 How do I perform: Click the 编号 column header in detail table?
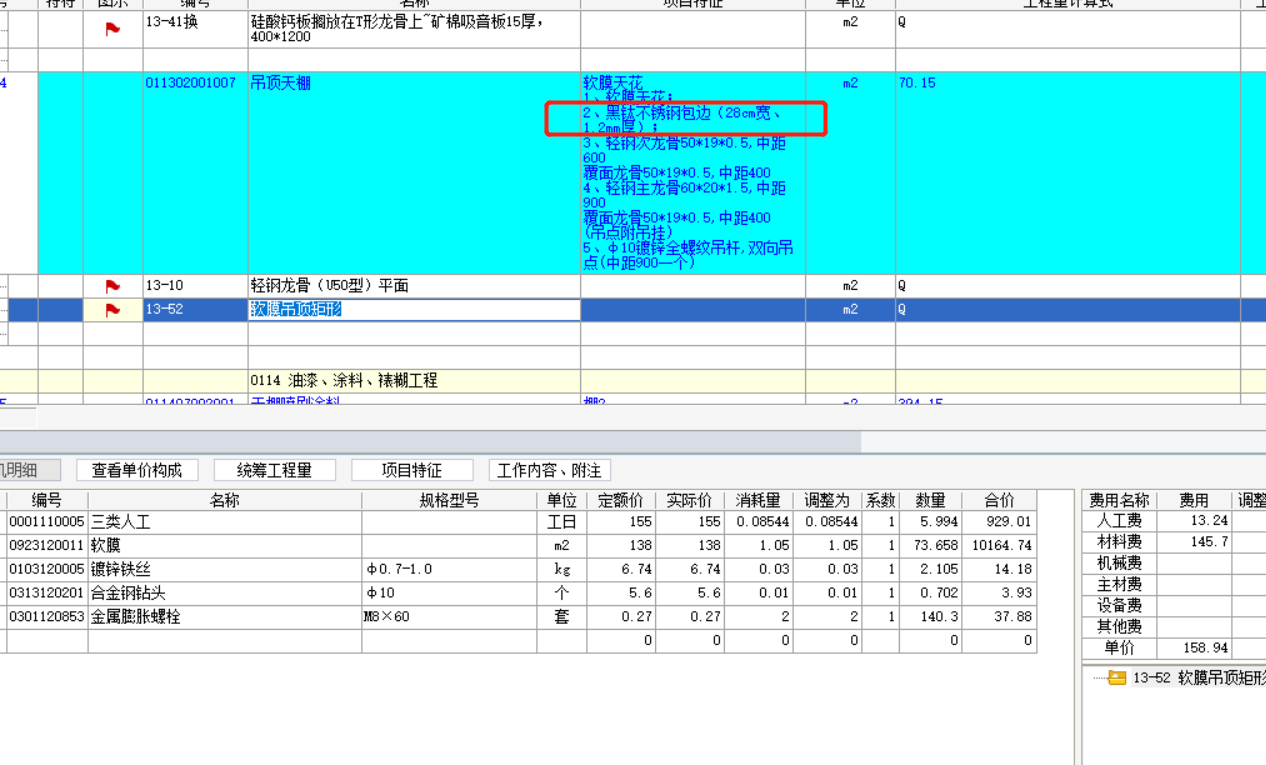point(47,500)
